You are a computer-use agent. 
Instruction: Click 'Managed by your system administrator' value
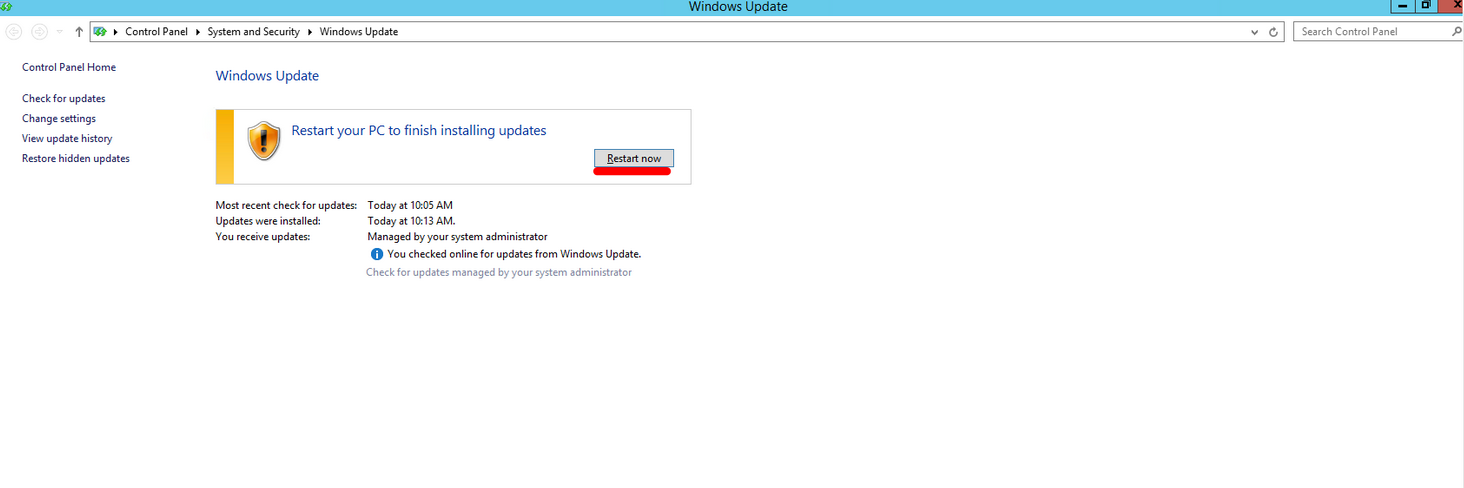point(457,237)
